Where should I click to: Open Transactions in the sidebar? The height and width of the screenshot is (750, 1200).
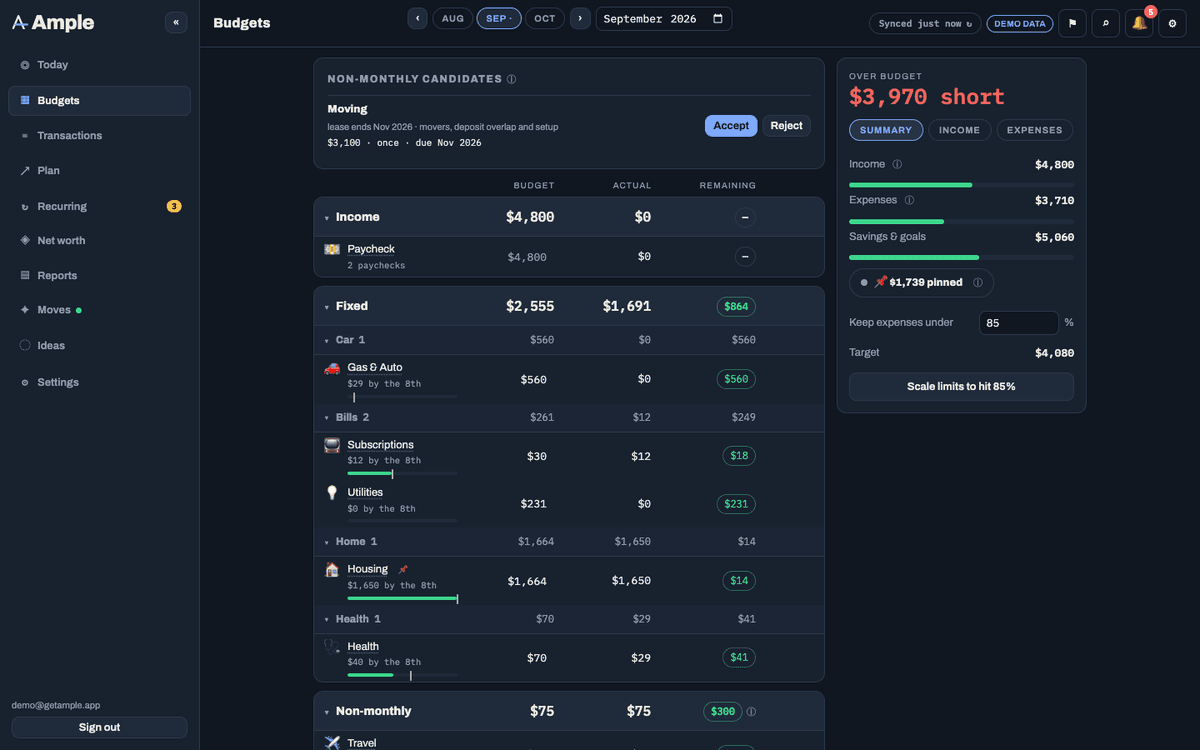99,136
